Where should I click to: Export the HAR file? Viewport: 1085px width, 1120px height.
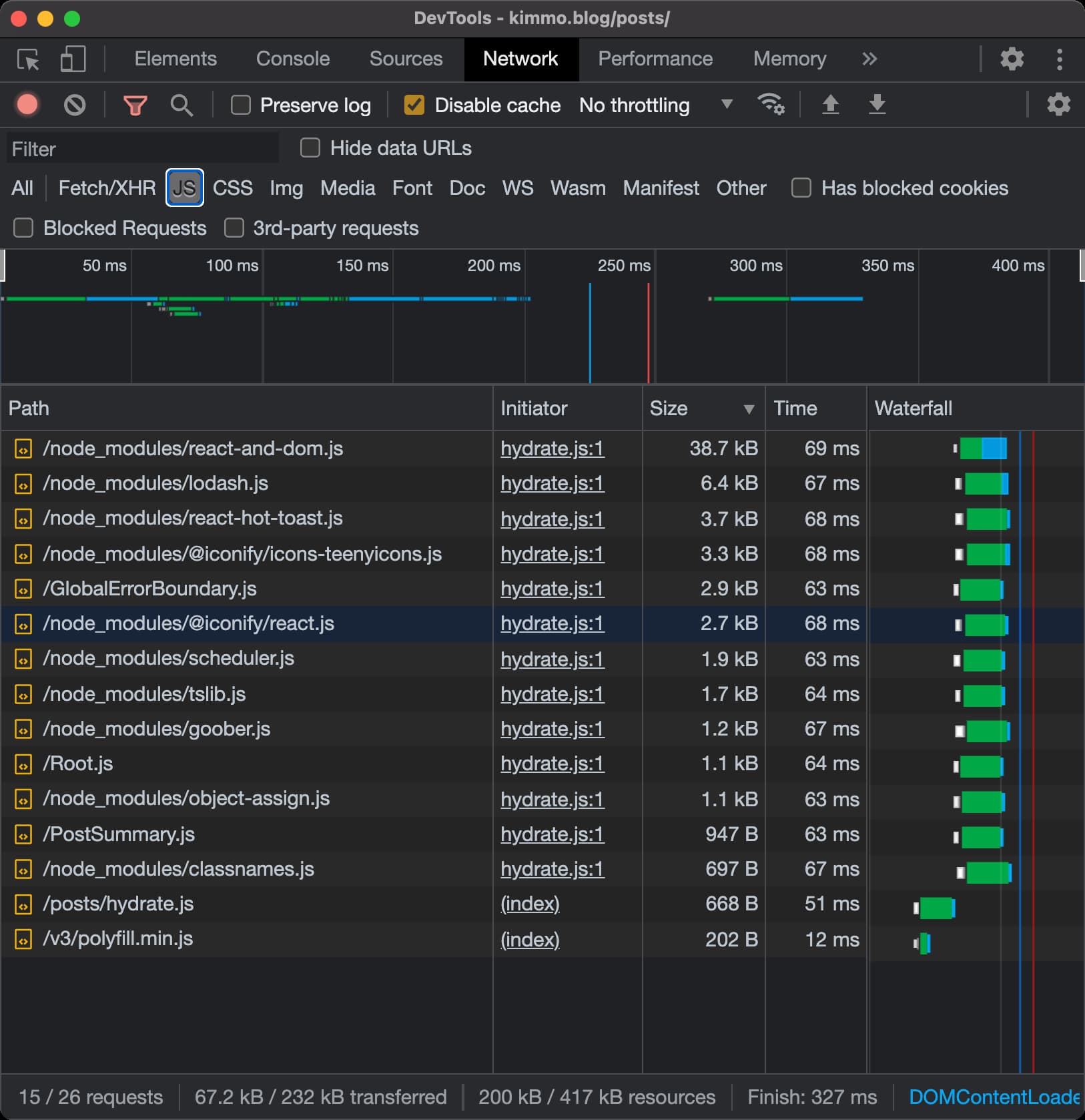tap(877, 105)
